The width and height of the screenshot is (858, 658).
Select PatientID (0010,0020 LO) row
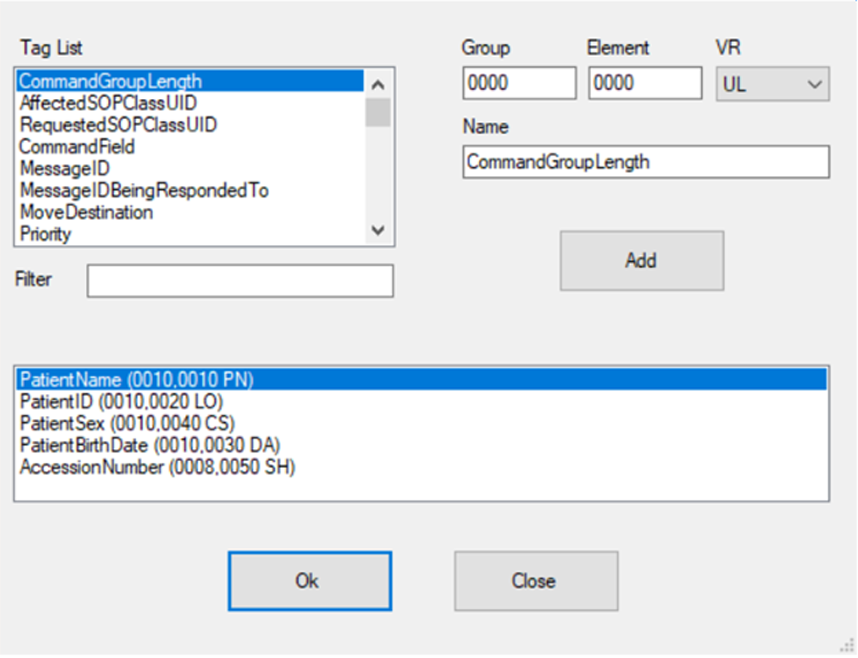[x=422, y=401]
